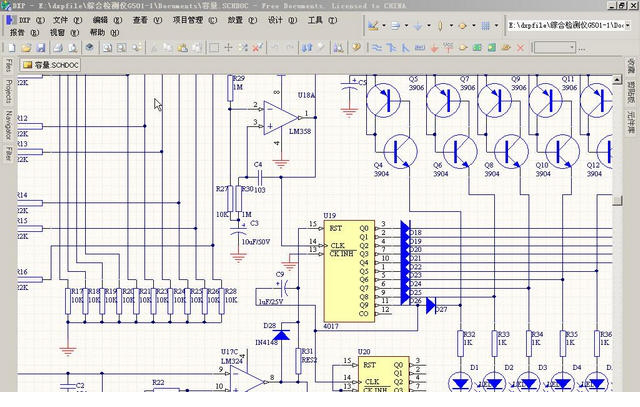Select the Place Bus Entry tool
Image resolution: width=640 pixels, height=407 pixels.
coord(405,48)
